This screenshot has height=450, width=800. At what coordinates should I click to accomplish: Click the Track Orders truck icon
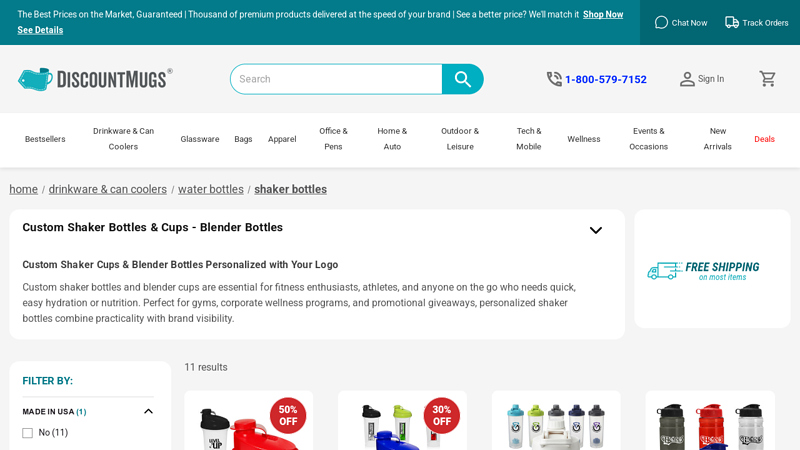point(732,22)
